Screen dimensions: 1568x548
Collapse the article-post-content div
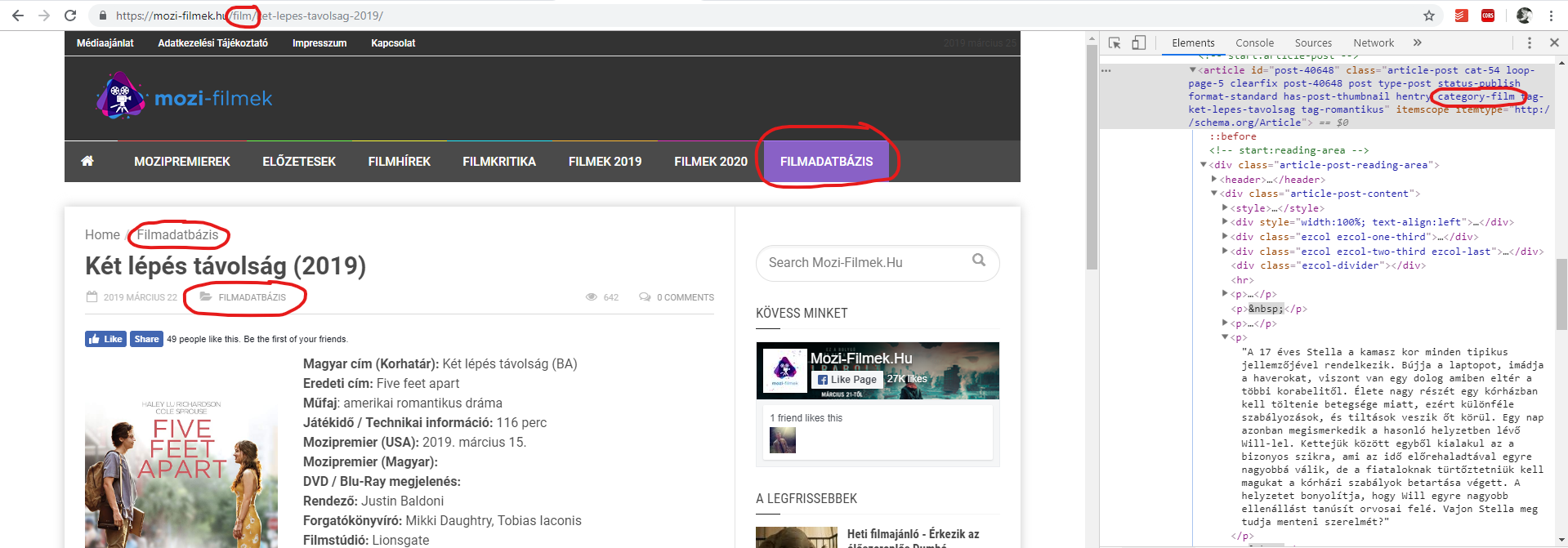point(1214,194)
